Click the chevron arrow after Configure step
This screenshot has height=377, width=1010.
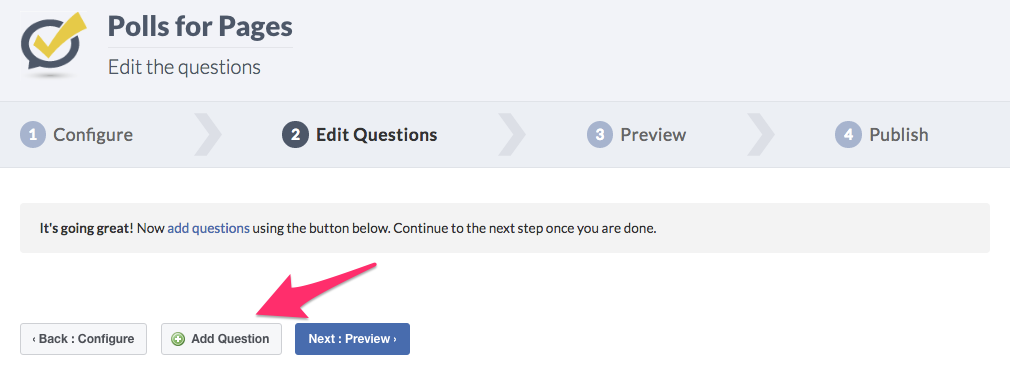click(x=207, y=135)
